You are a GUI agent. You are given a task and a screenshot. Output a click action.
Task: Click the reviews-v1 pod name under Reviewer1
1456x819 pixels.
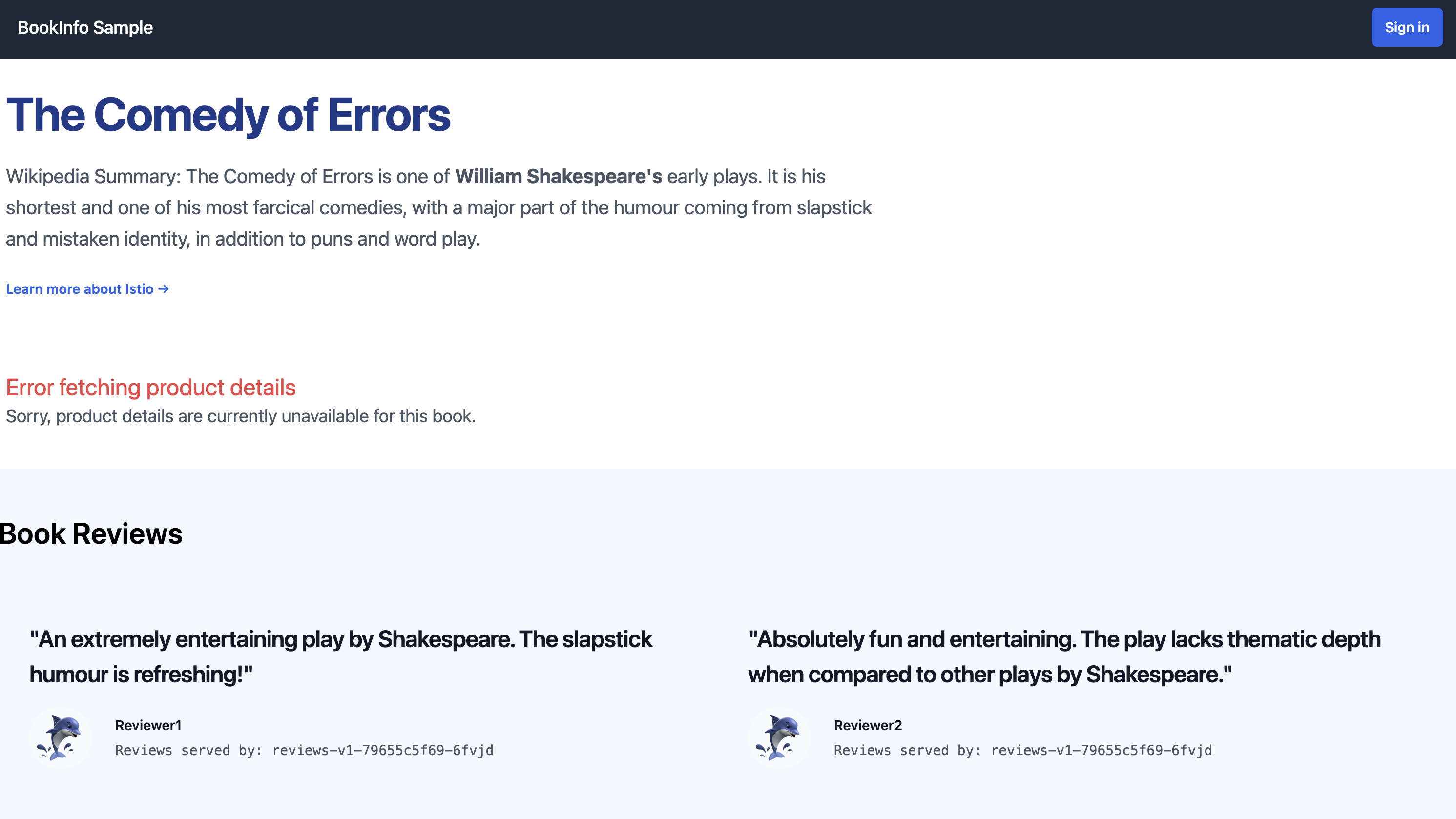pyautogui.click(x=383, y=751)
